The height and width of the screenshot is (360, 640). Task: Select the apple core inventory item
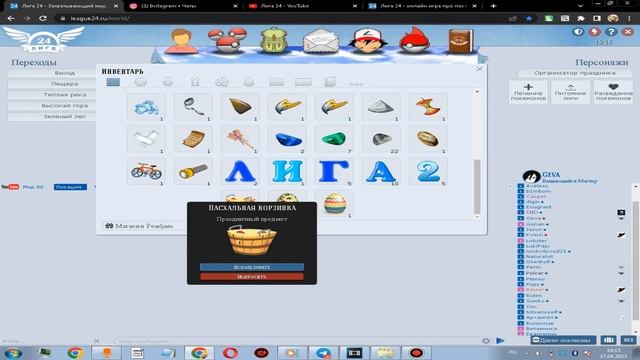[428, 107]
